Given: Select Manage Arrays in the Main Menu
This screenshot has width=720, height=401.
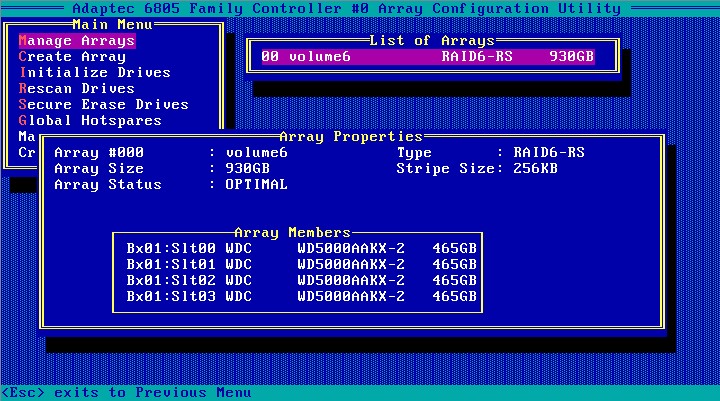Looking at the screenshot, I should coord(76,41).
